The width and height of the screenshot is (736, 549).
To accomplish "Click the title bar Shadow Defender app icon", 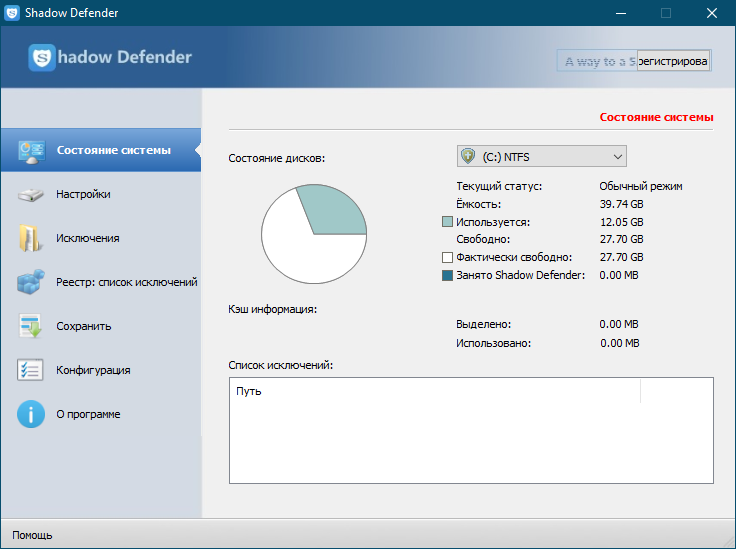I will (x=12, y=13).
